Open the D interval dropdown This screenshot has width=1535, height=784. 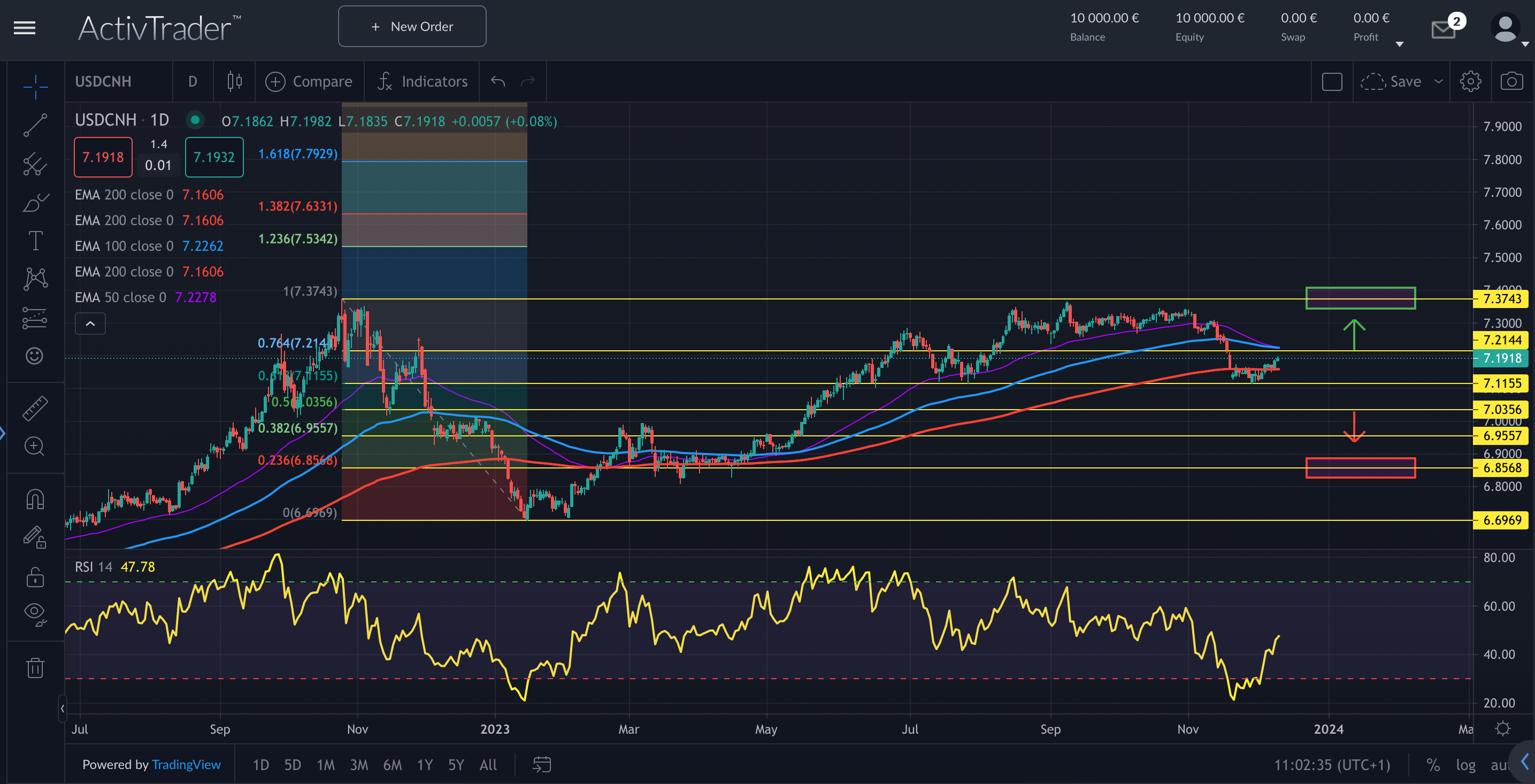193,81
